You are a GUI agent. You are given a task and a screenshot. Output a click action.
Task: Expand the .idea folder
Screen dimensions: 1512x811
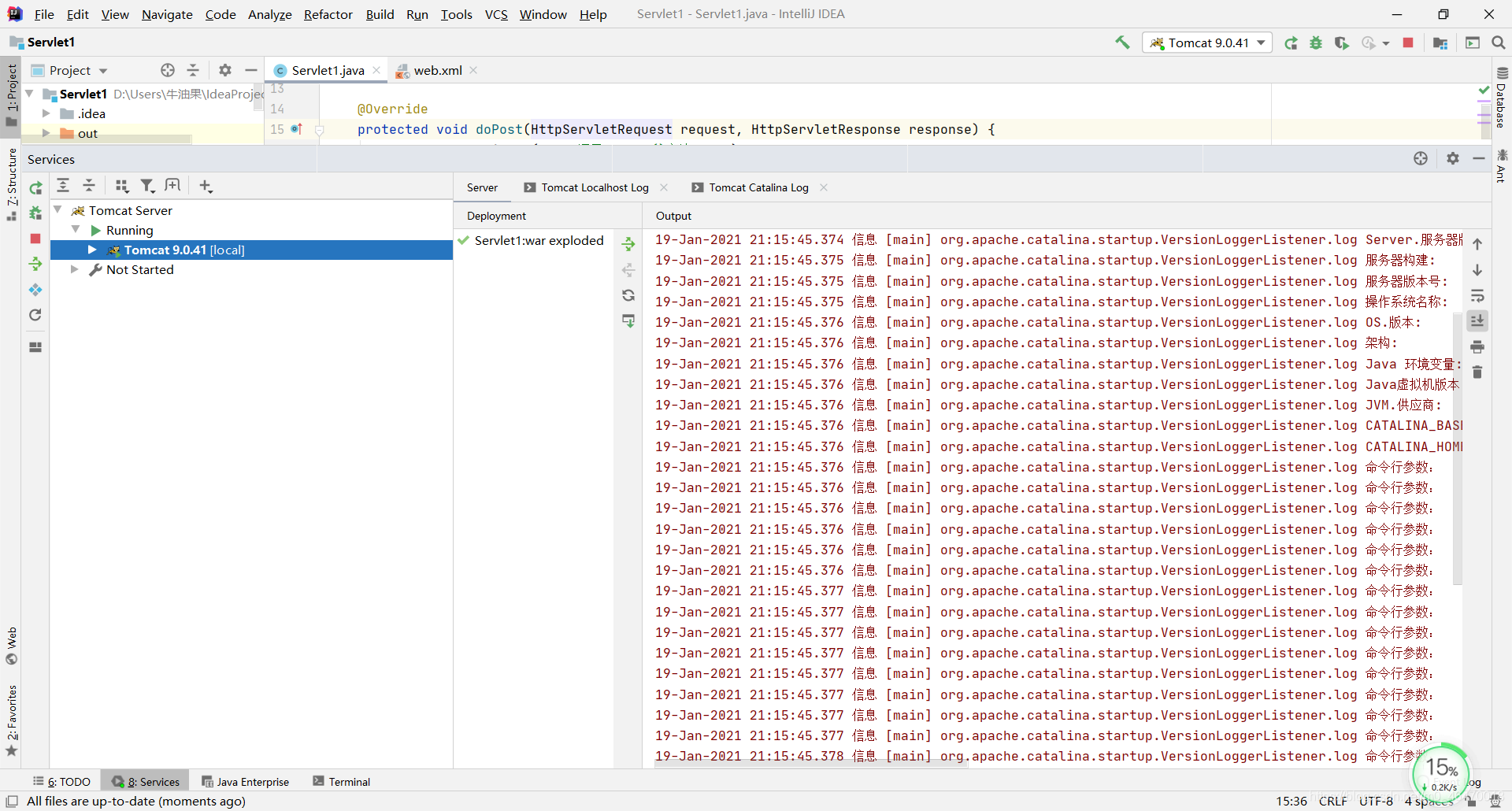point(46,113)
